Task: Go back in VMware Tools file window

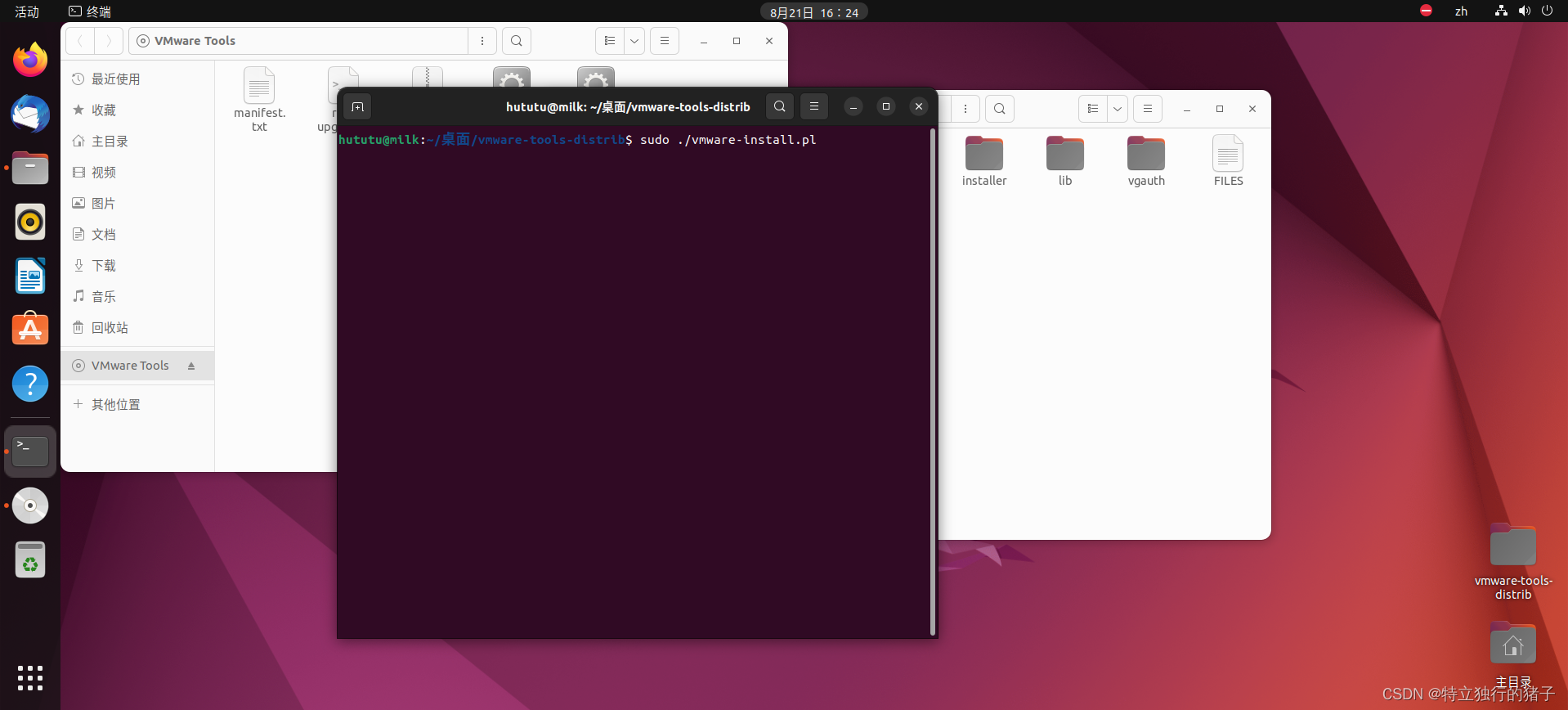Action: (80, 41)
